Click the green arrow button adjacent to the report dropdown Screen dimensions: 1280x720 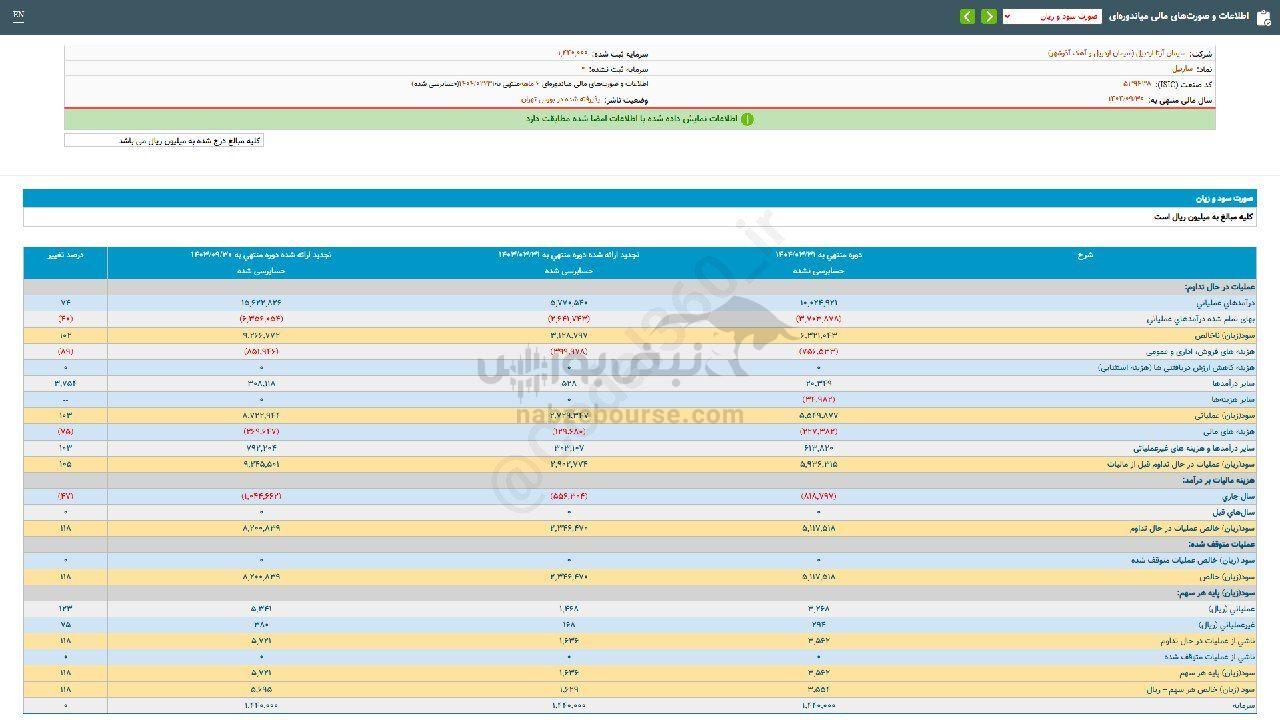988,16
